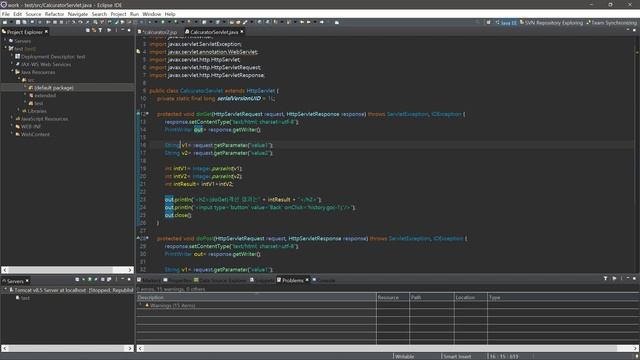640x360 pixels.
Task: Open the Run menu
Action: click(x=134, y=14)
